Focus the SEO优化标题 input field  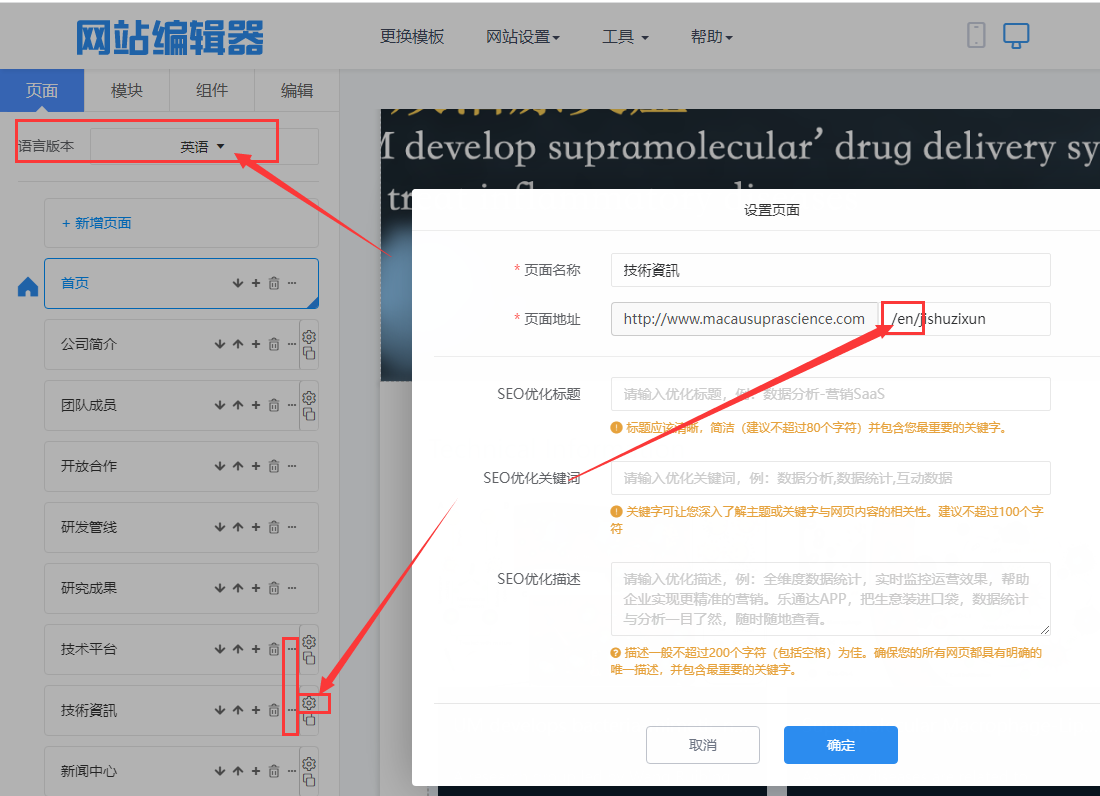(x=831, y=394)
